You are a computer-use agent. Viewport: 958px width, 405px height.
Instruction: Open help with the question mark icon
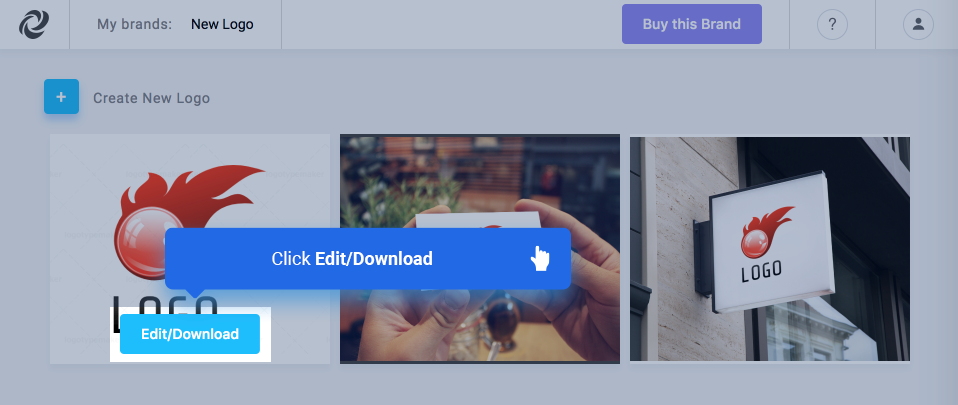(x=832, y=24)
